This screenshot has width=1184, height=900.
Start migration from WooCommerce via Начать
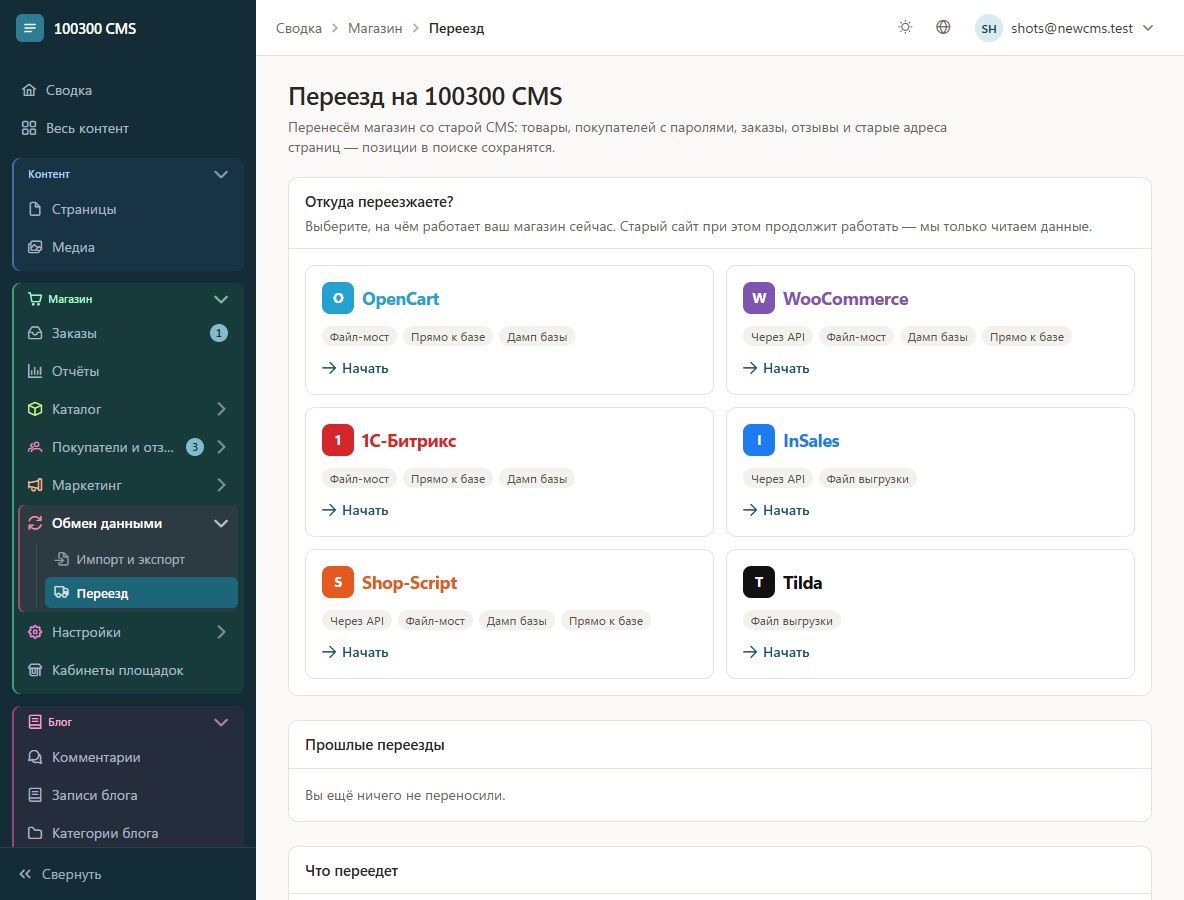coord(776,368)
